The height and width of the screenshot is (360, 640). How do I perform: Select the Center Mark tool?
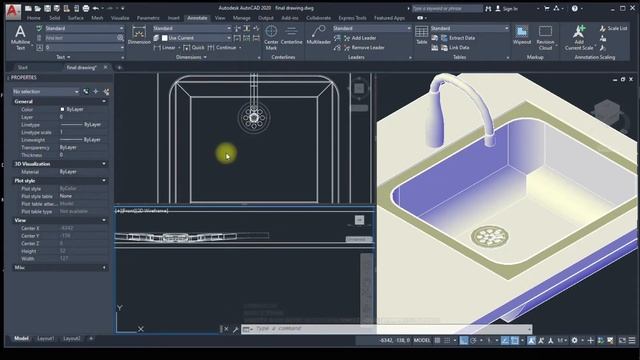coord(271,37)
